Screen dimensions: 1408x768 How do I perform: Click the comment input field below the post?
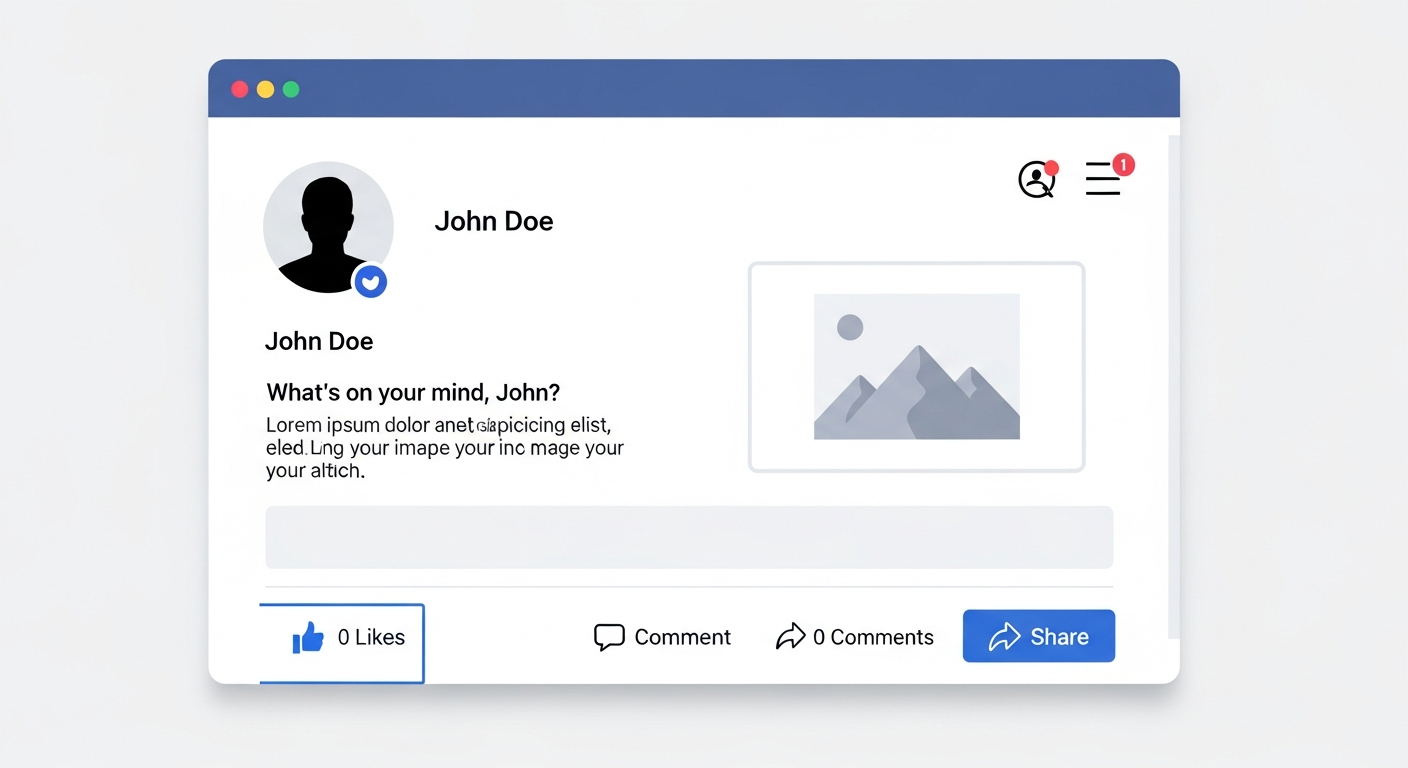point(689,537)
